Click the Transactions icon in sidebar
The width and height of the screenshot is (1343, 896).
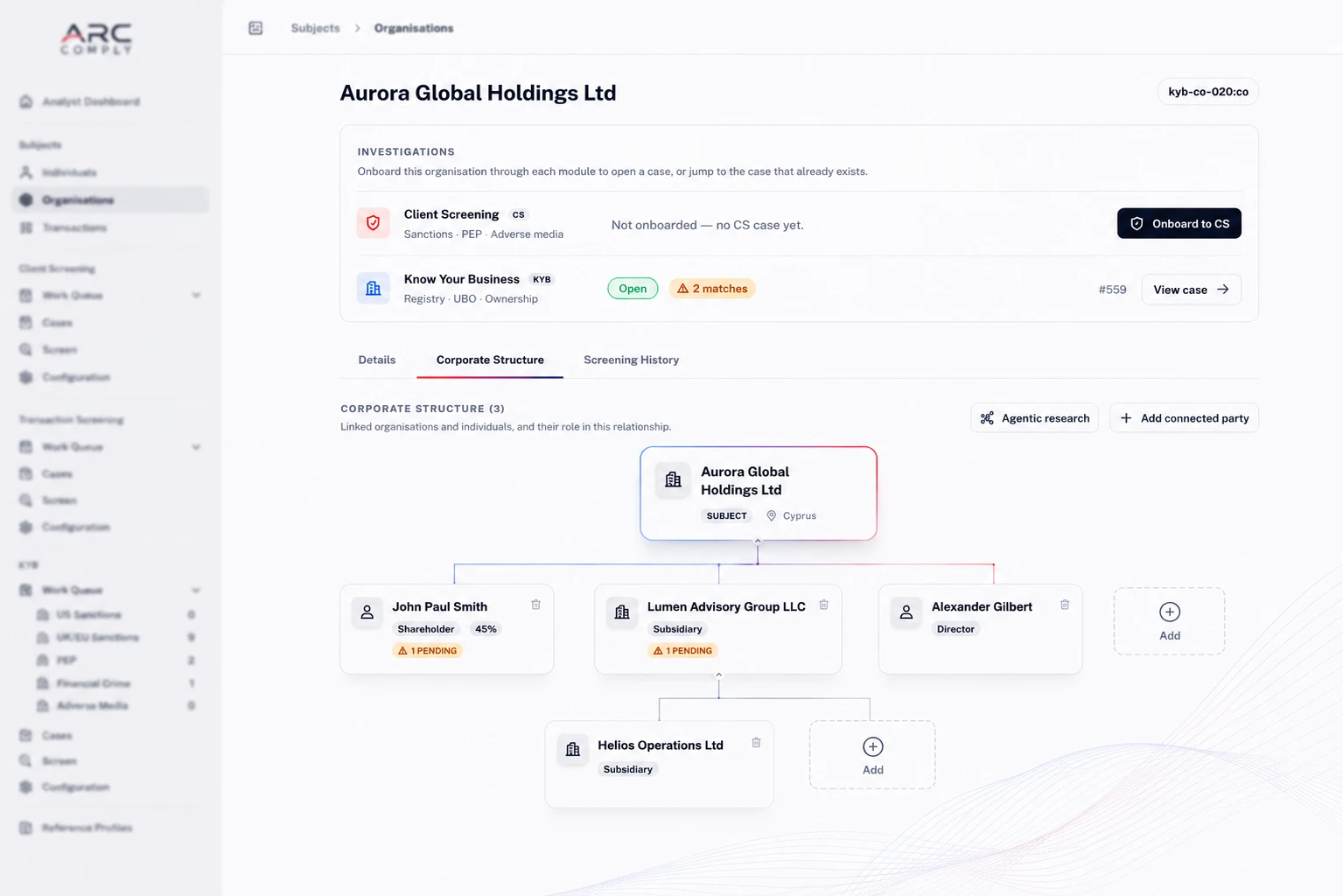[26, 227]
